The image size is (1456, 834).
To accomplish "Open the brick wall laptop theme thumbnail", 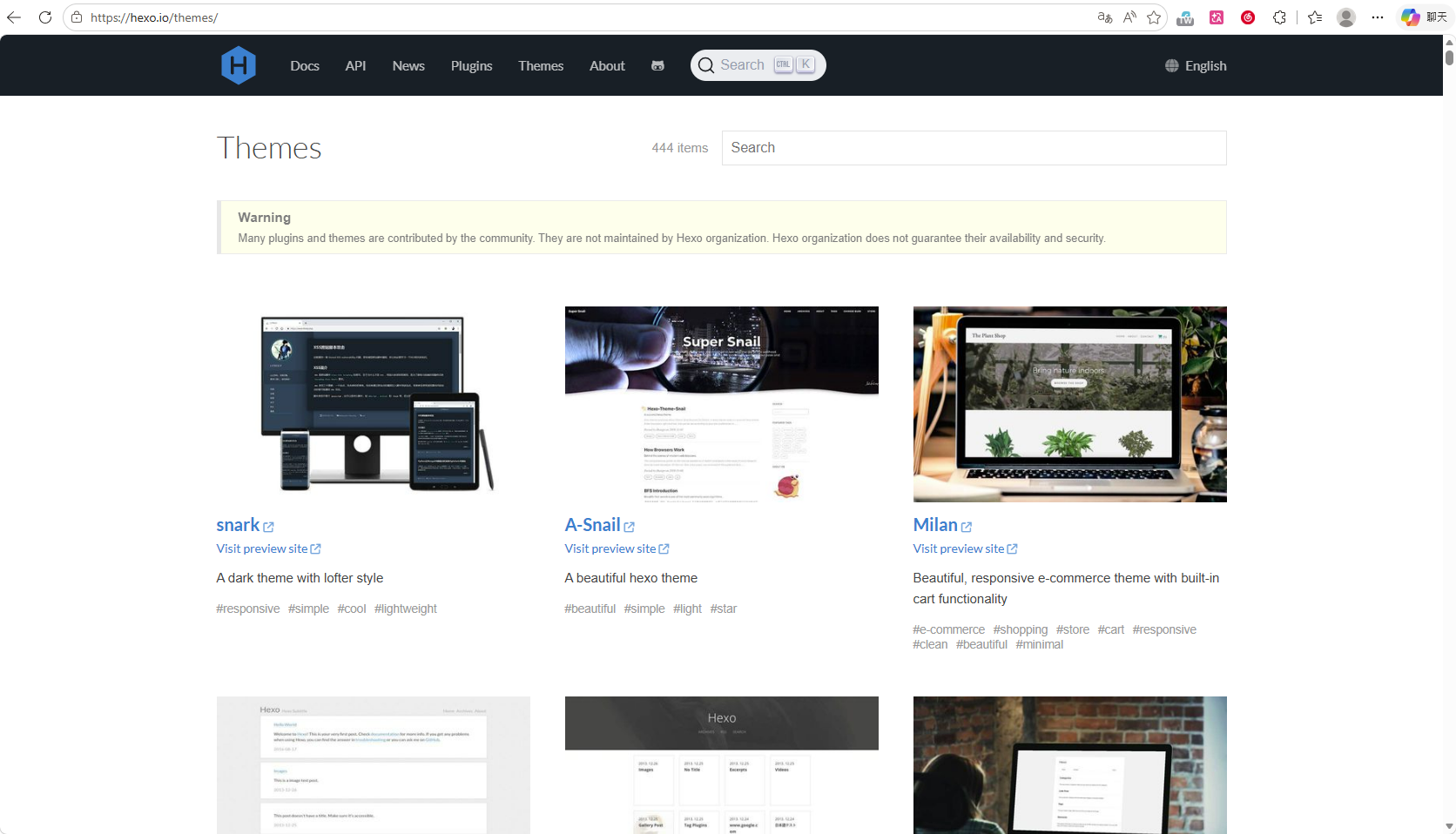I will click(x=1069, y=765).
